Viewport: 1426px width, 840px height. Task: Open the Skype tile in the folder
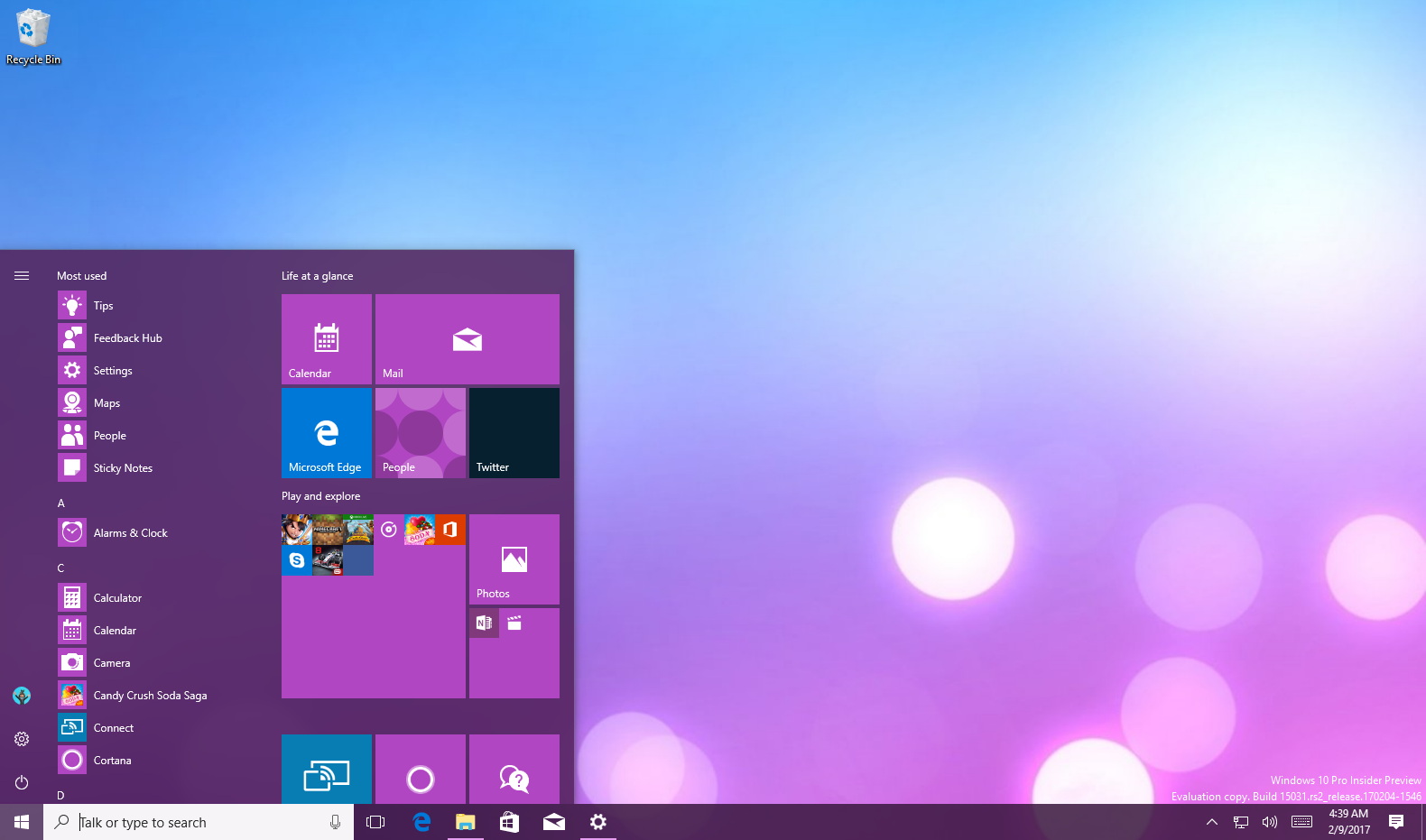(297, 560)
